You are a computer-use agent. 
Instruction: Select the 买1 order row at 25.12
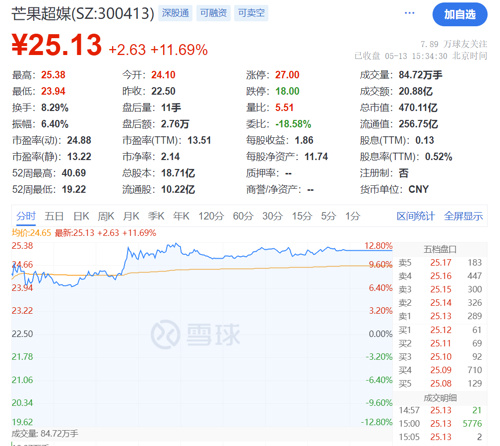click(440, 330)
